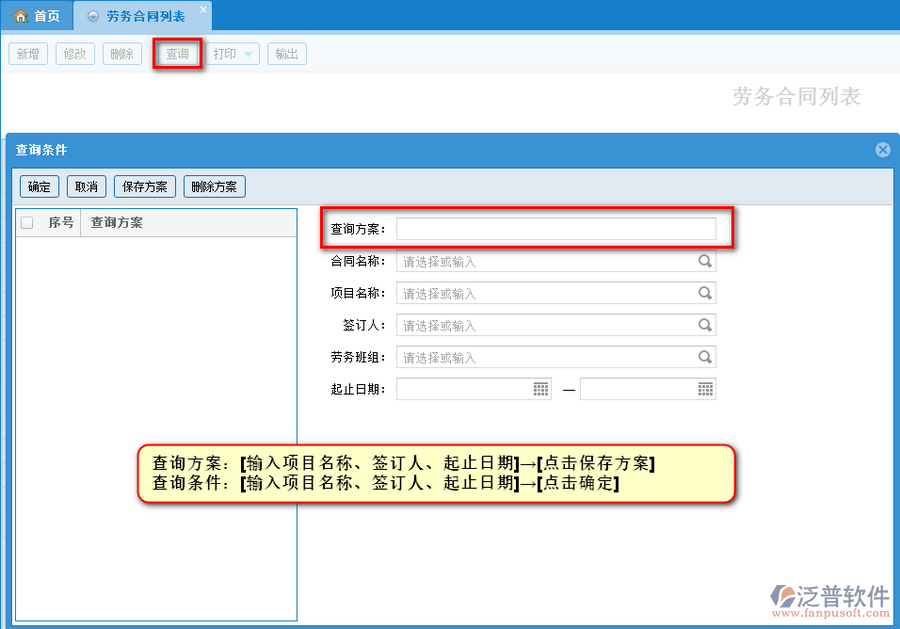Click the 序号 column header
Image resolution: width=900 pixels, height=629 pixels.
tap(60, 223)
